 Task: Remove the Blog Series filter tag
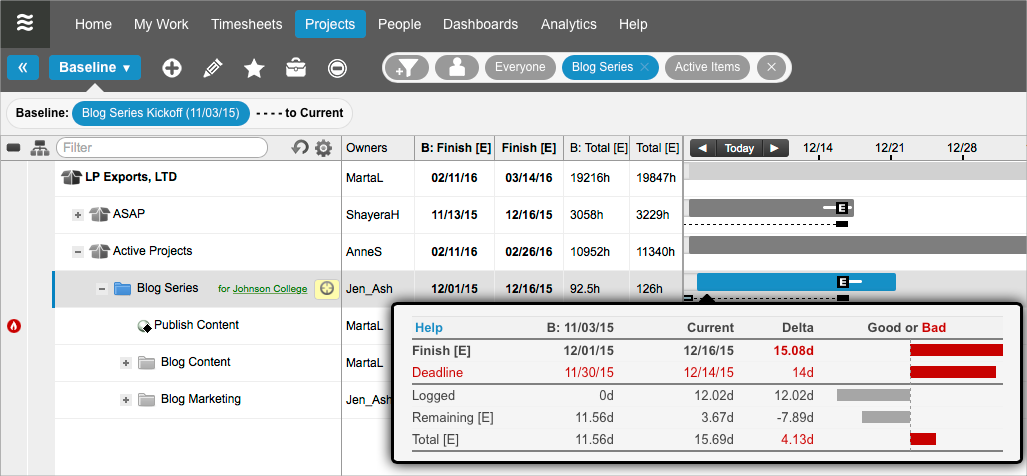point(645,68)
